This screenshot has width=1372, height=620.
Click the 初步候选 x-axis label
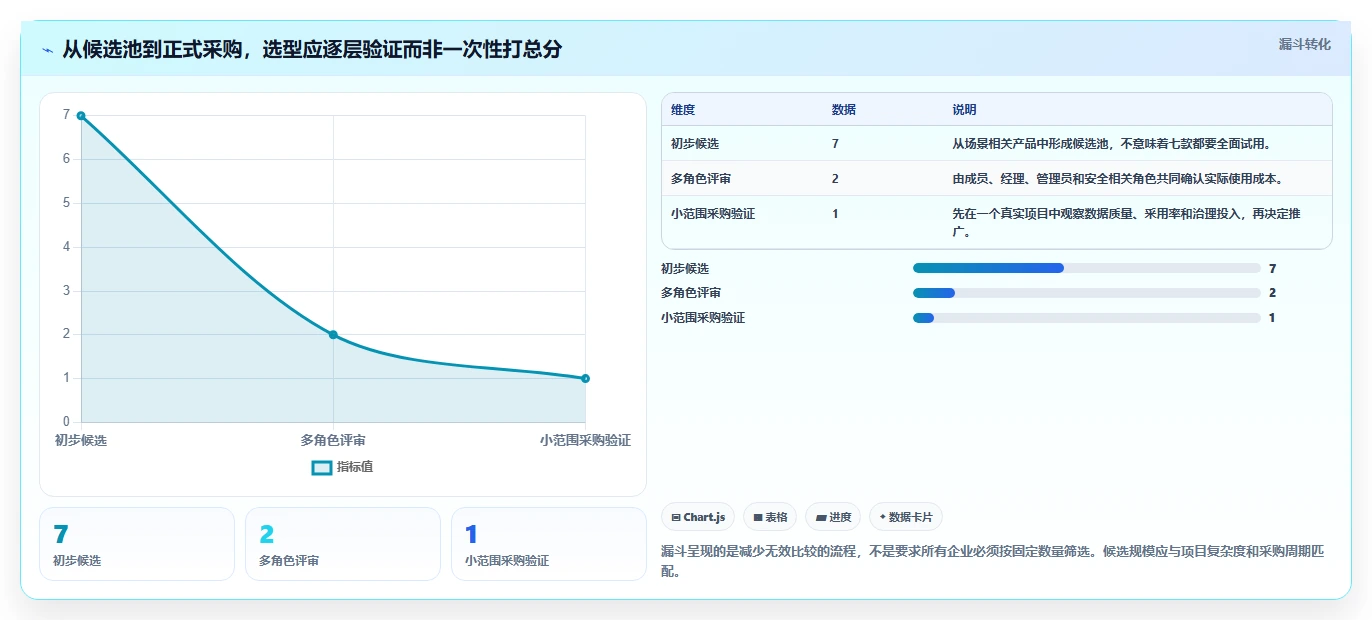(x=81, y=440)
